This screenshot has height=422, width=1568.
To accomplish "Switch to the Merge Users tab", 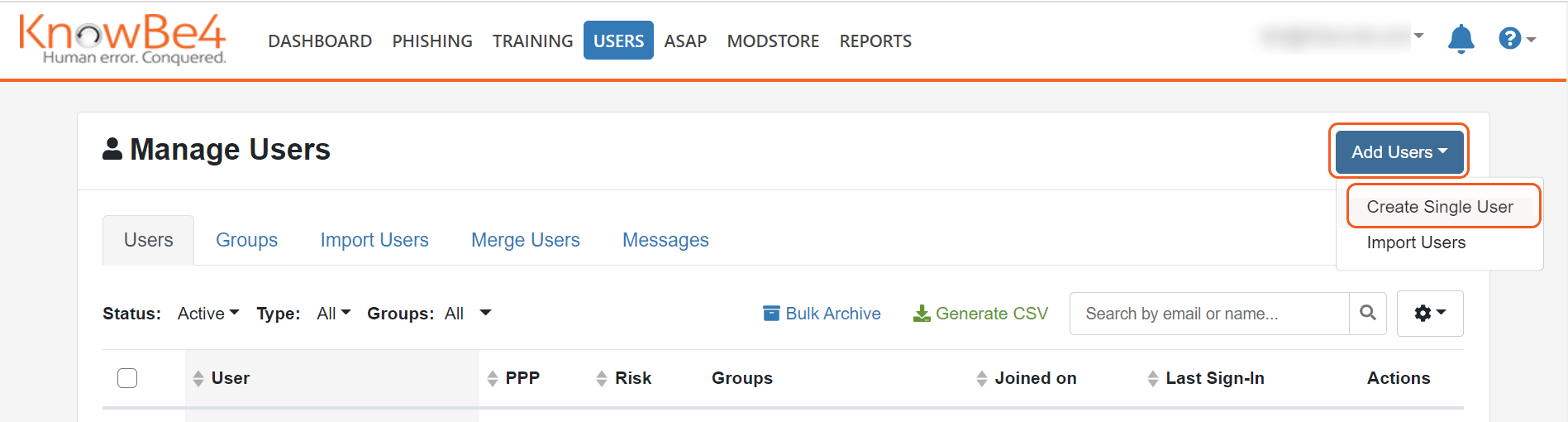I will pyautogui.click(x=526, y=240).
